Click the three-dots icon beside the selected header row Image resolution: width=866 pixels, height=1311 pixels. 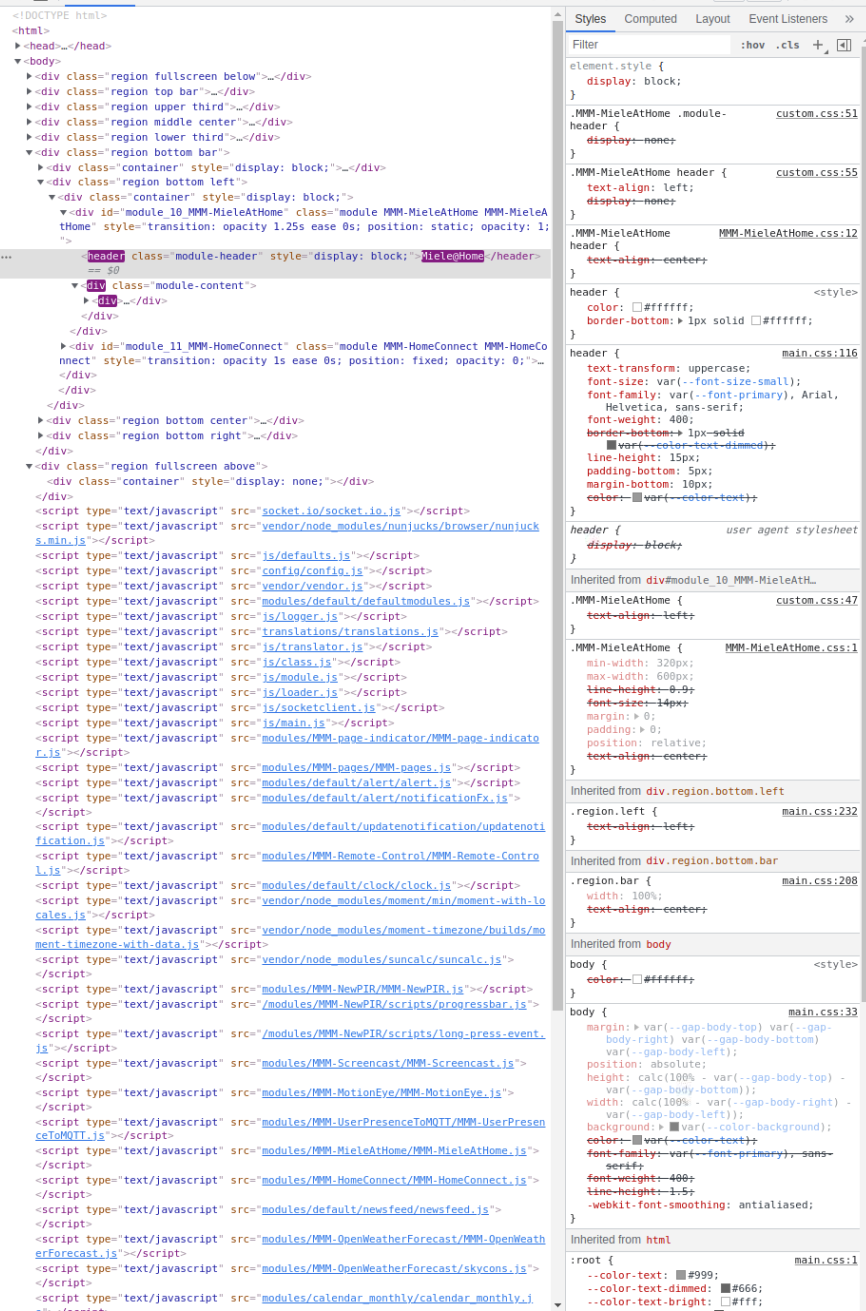pos(7,257)
